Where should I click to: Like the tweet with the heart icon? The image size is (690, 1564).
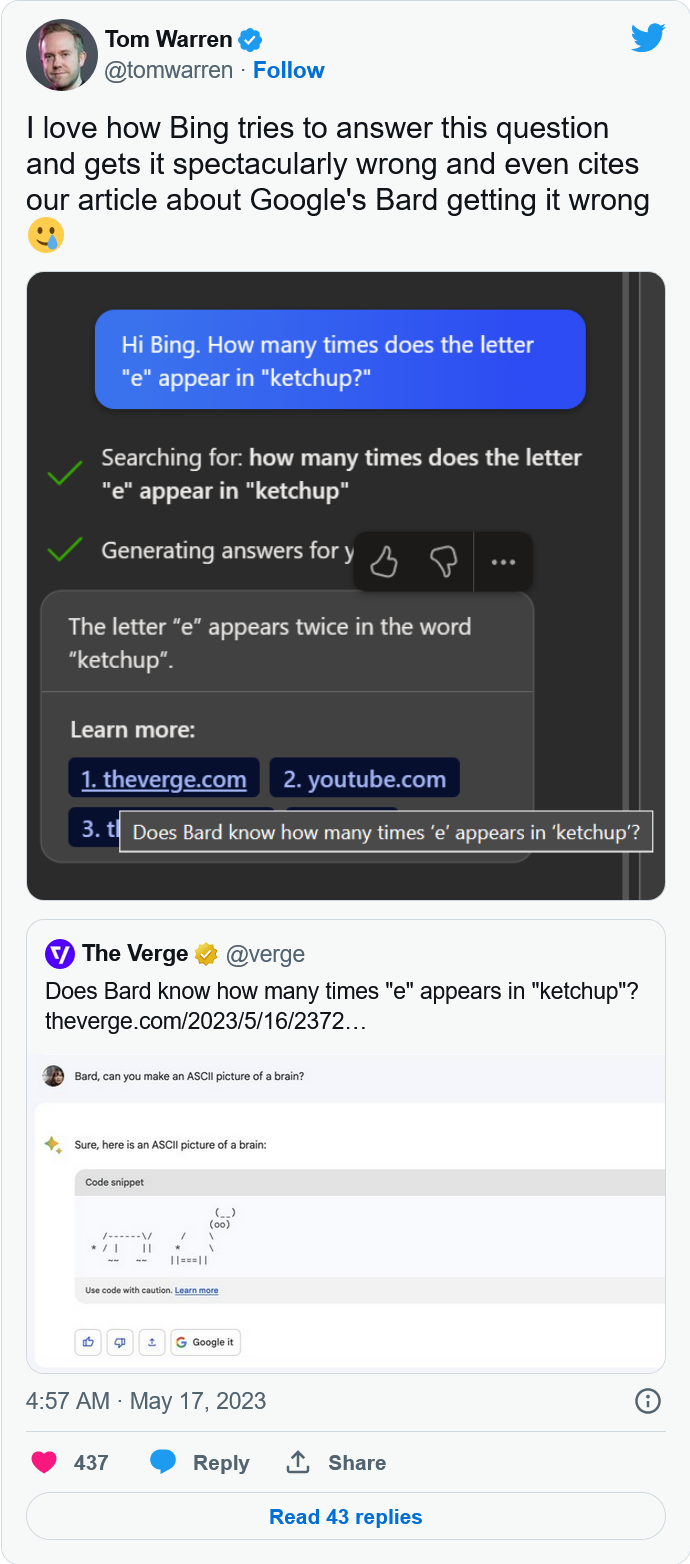point(44,1462)
